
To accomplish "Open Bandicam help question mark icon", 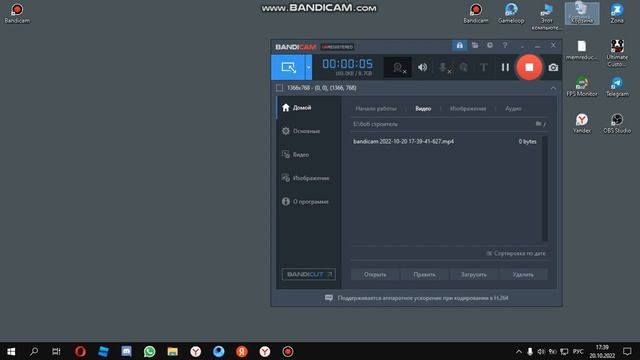I will tap(505, 45).
